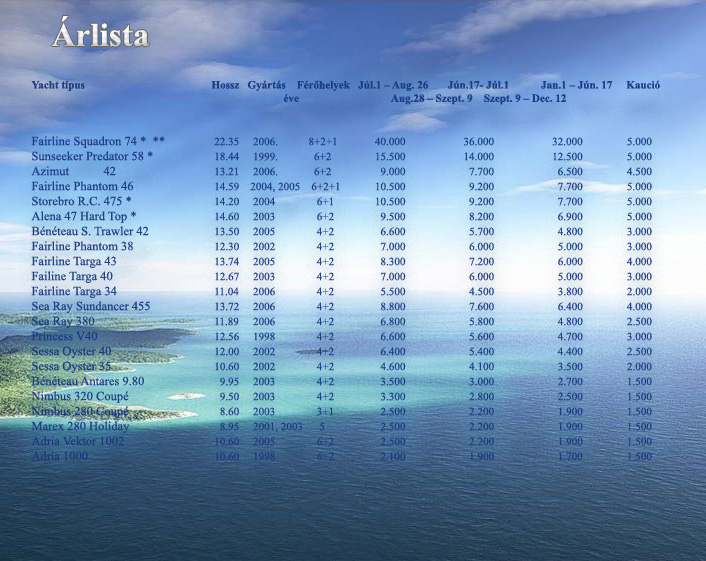
Task: Click the Yacht típus column header
Action: [x=58, y=85]
